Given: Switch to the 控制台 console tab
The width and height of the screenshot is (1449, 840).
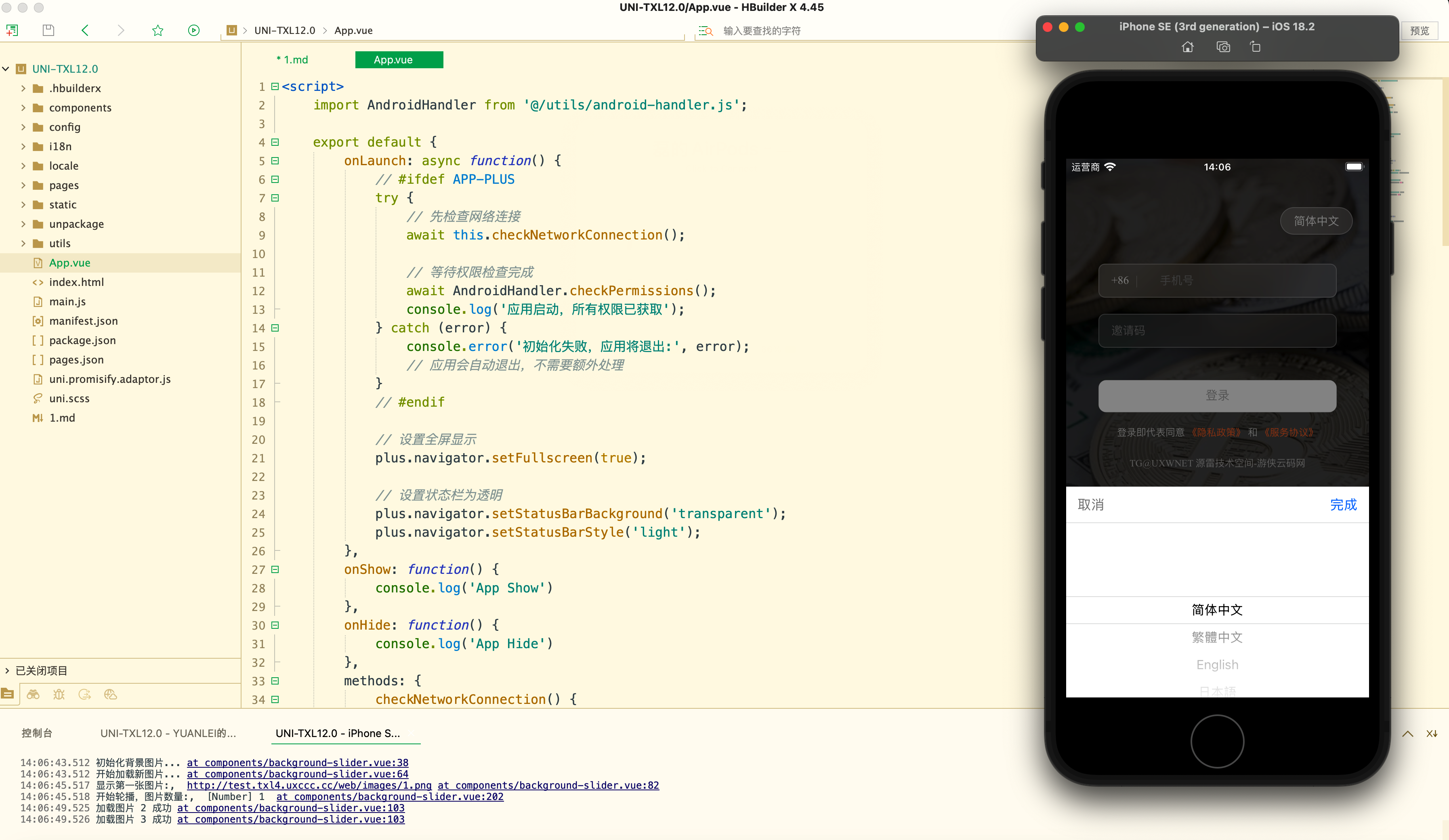Looking at the screenshot, I should tap(37, 733).
